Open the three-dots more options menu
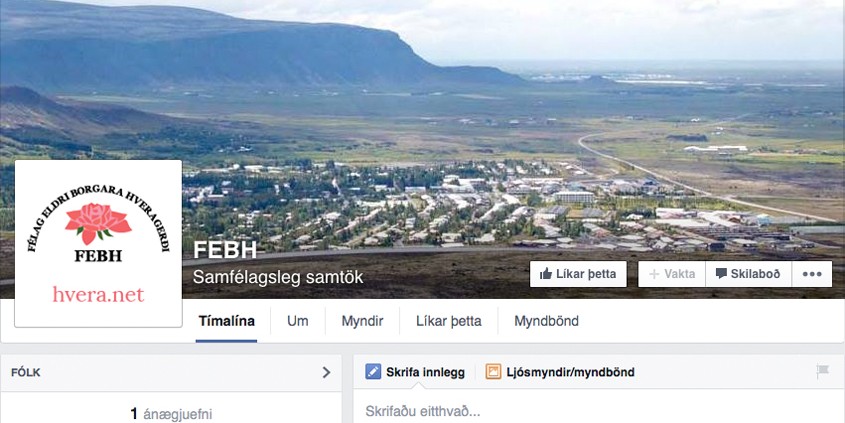 coord(812,274)
